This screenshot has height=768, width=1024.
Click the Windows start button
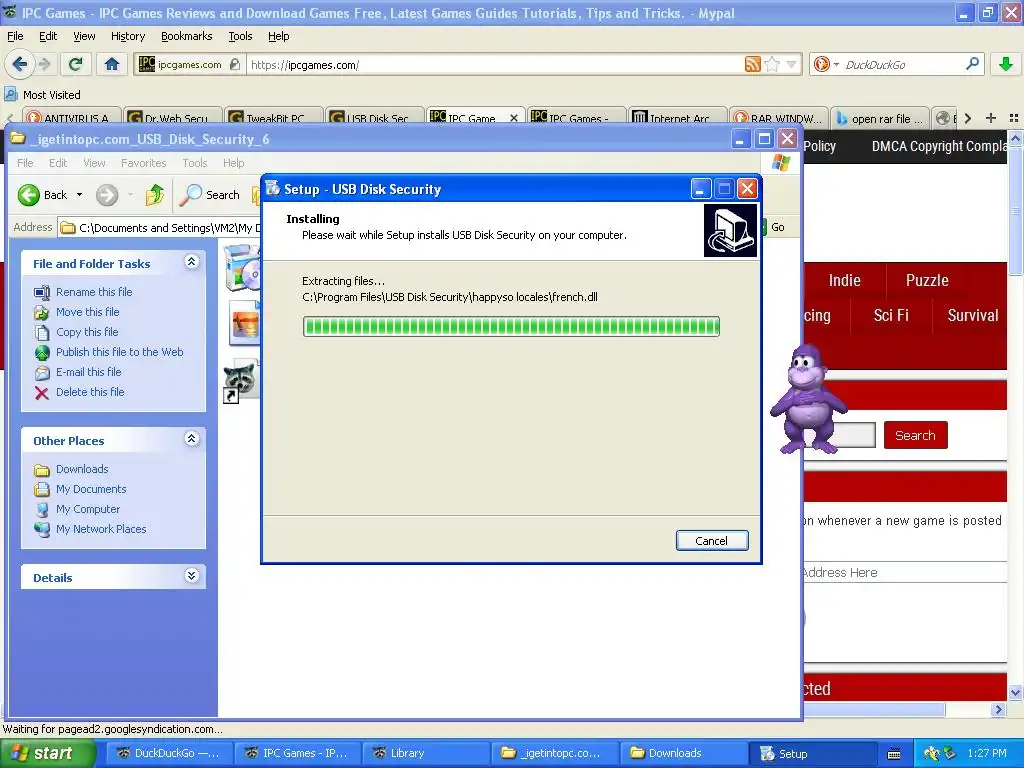tap(46, 754)
